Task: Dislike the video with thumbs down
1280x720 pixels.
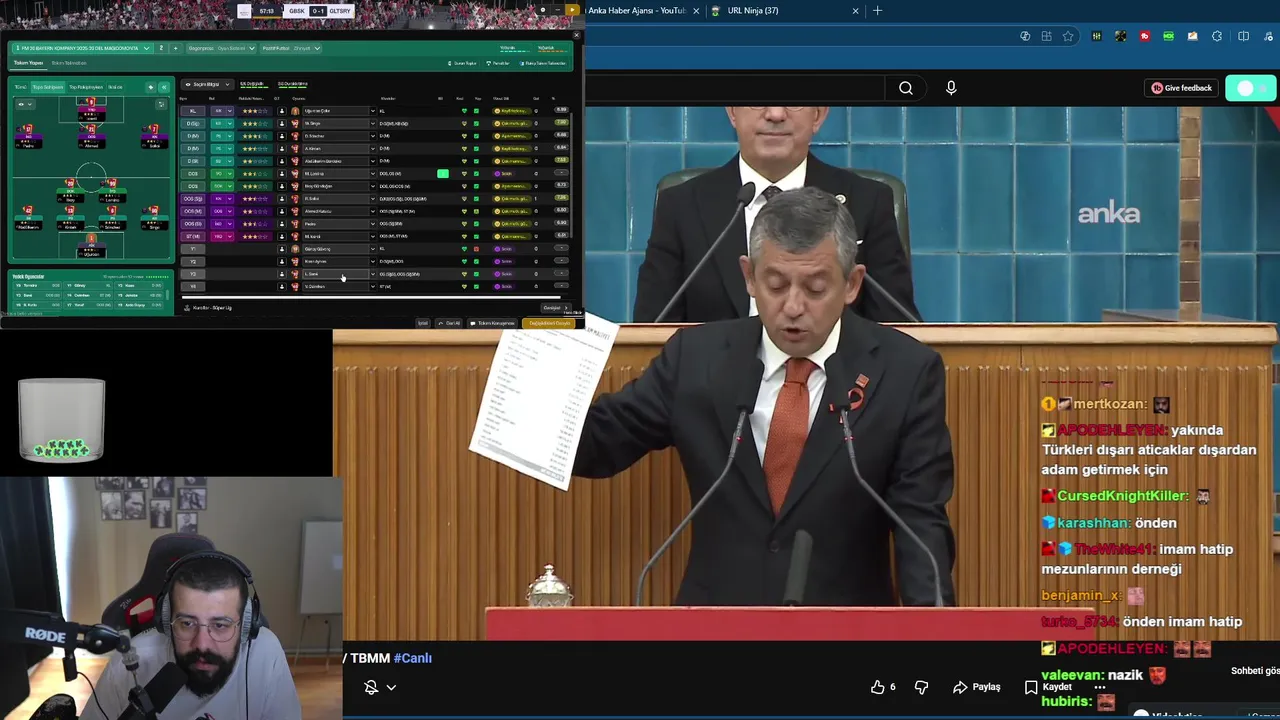Action: [x=921, y=687]
